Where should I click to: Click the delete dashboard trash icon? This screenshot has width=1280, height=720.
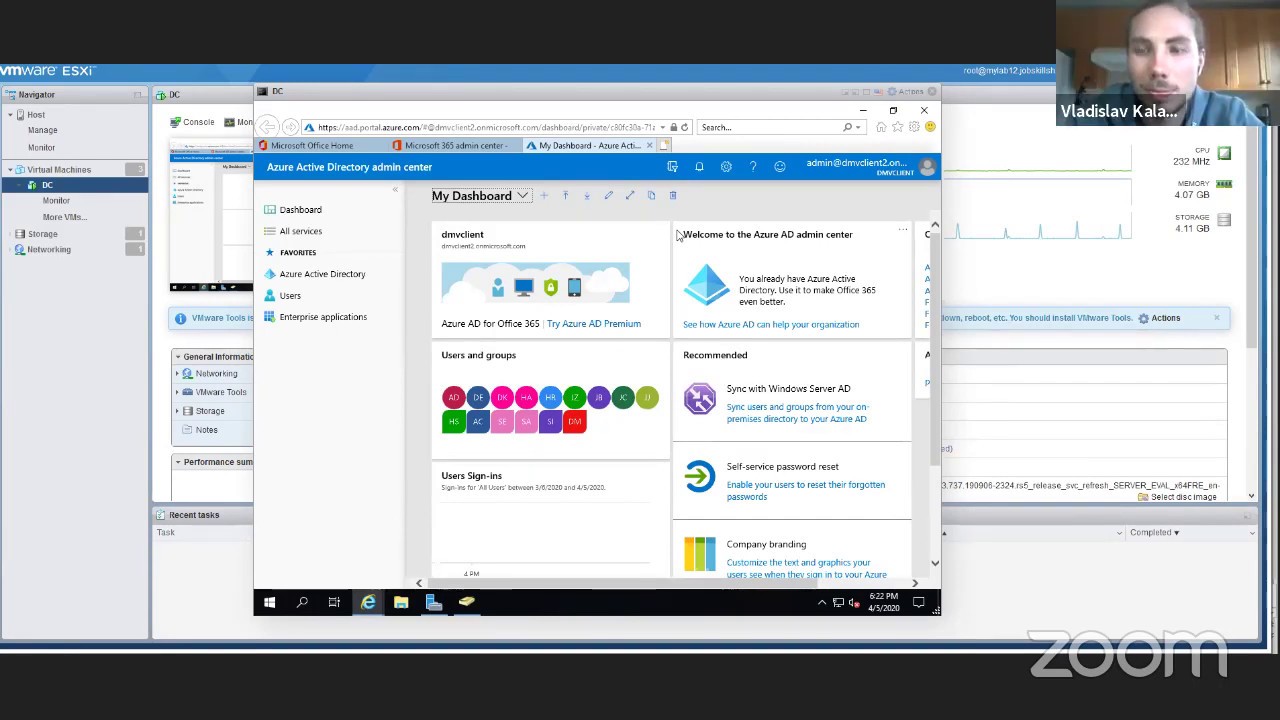(673, 195)
